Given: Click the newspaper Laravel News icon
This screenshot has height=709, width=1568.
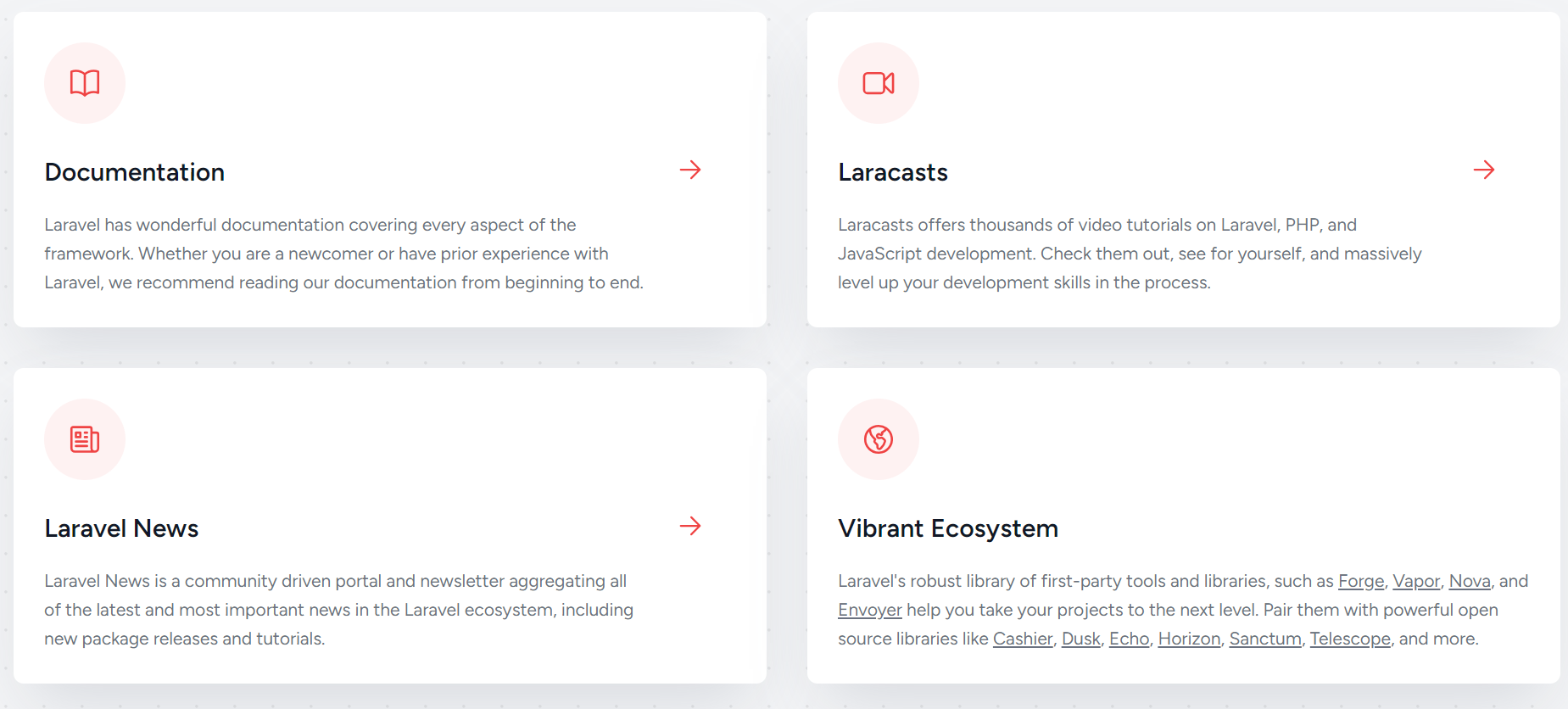Looking at the screenshot, I should point(85,439).
